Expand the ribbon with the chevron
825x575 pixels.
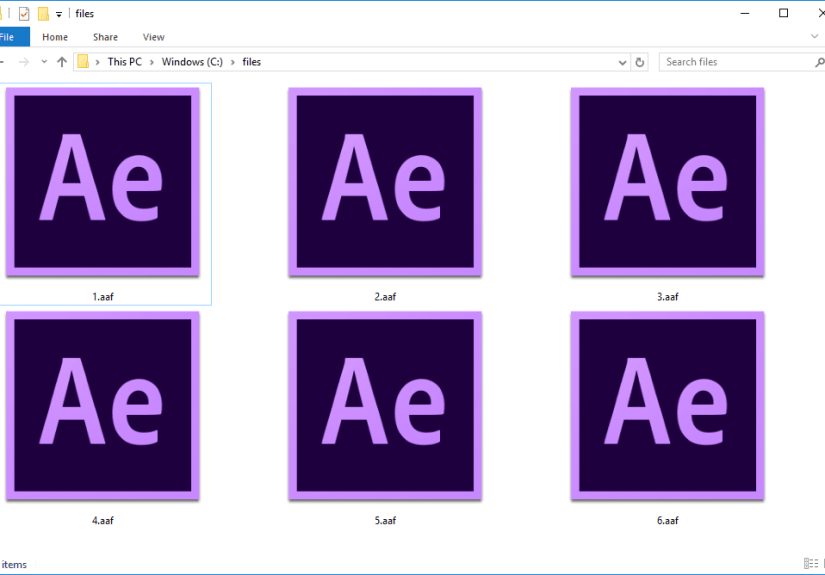[814, 36]
